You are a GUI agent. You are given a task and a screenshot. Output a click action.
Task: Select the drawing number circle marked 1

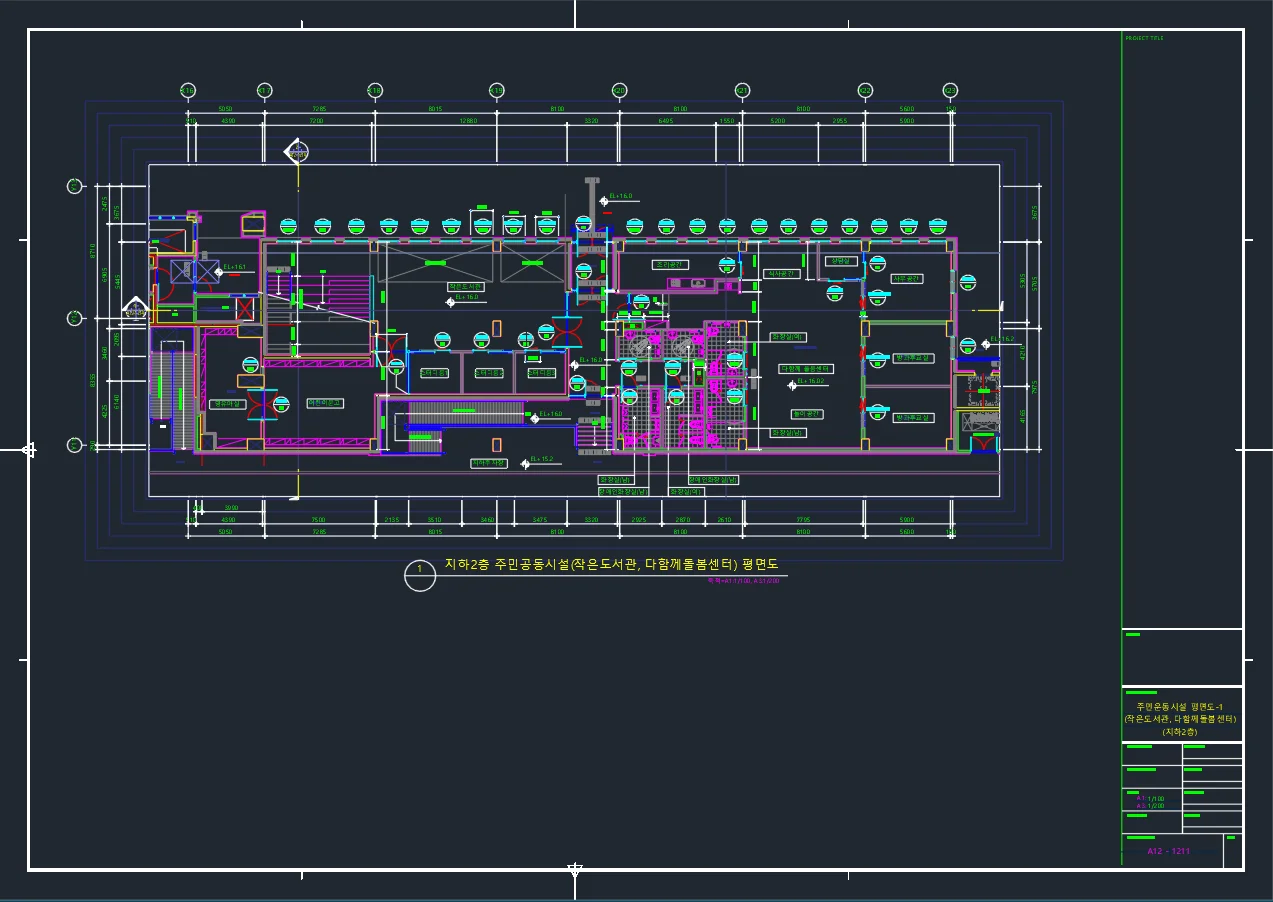point(420,576)
